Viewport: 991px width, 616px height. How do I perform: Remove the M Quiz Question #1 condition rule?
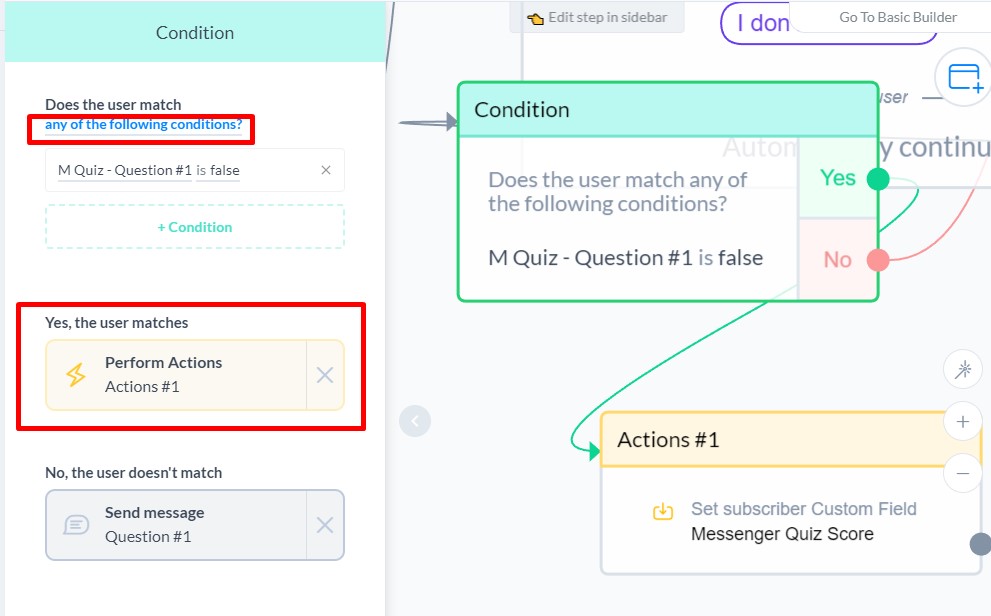(325, 170)
